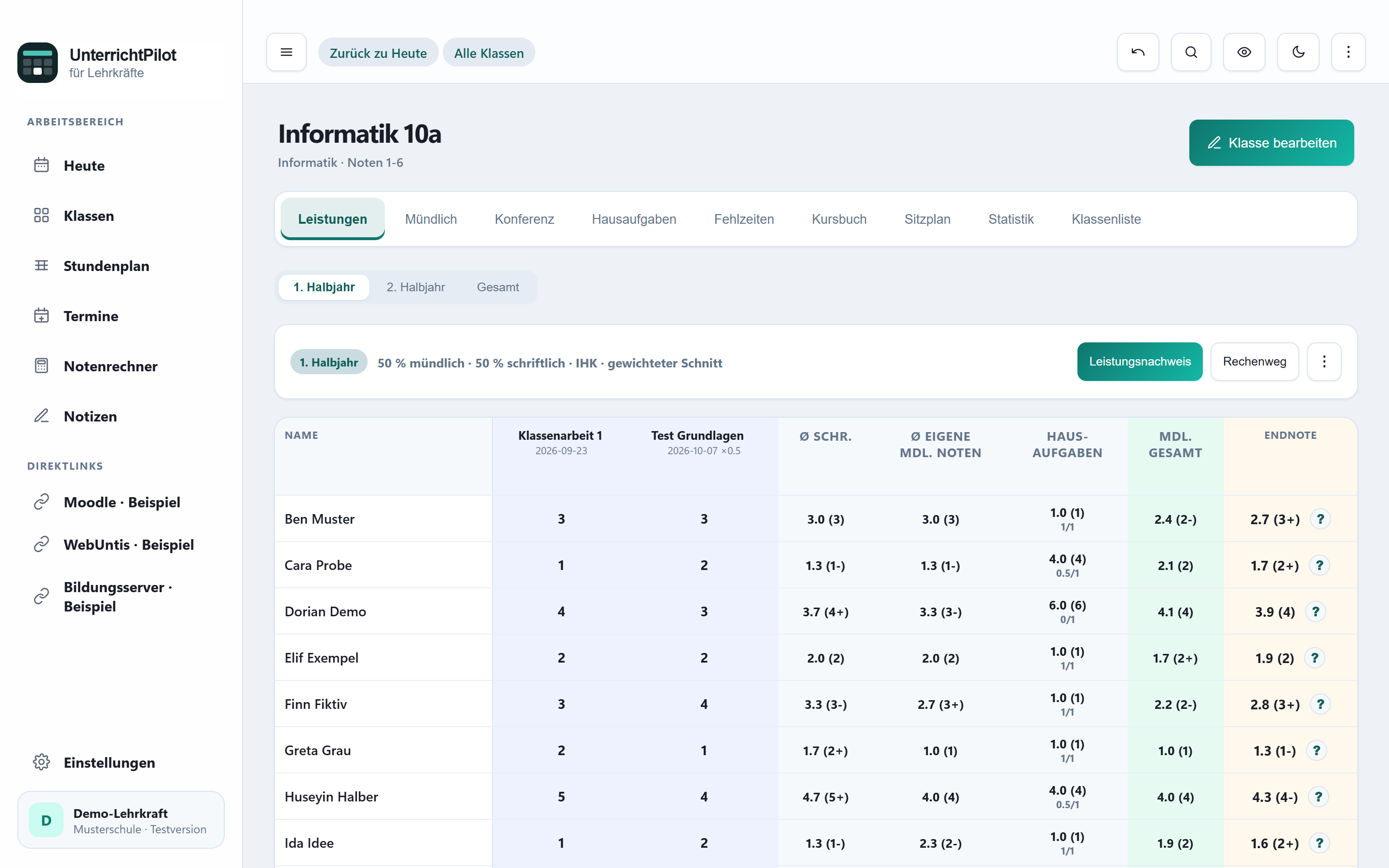This screenshot has width=1389, height=868.
Task: Switch to the Statistik tab
Action: coord(1011,219)
